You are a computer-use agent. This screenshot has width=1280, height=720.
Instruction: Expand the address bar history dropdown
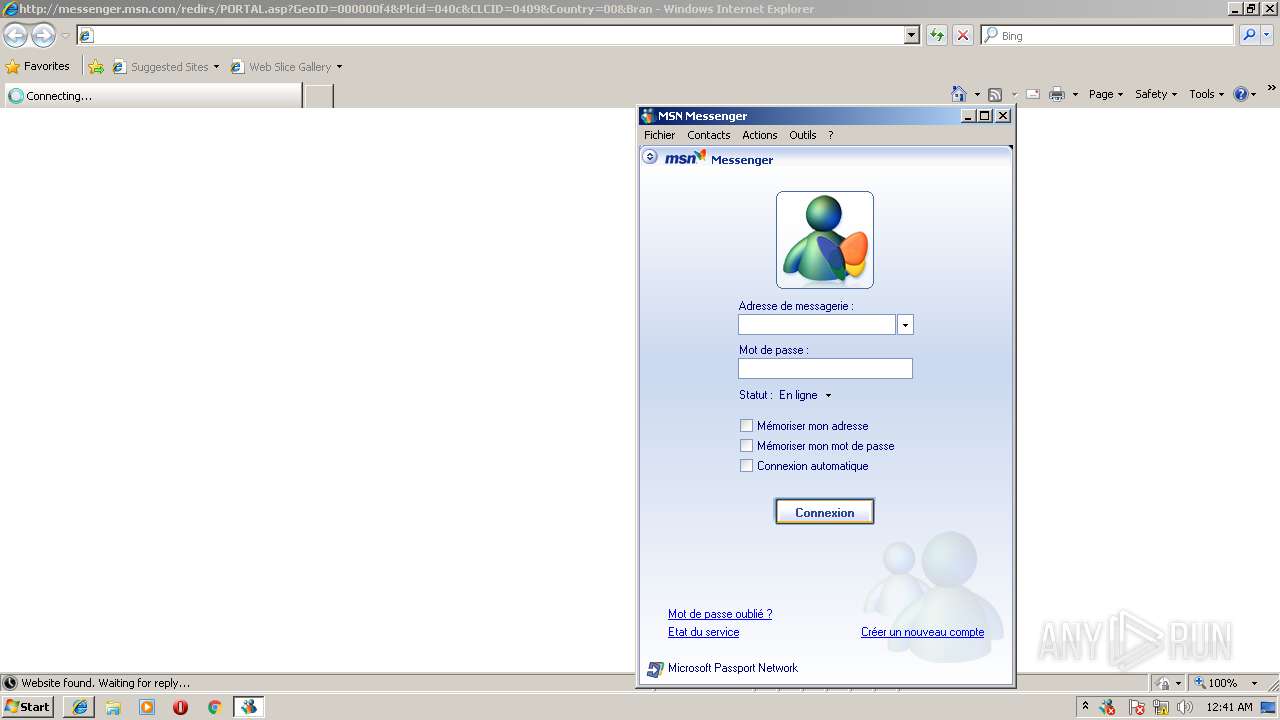pyautogui.click(x=912, y=35)
